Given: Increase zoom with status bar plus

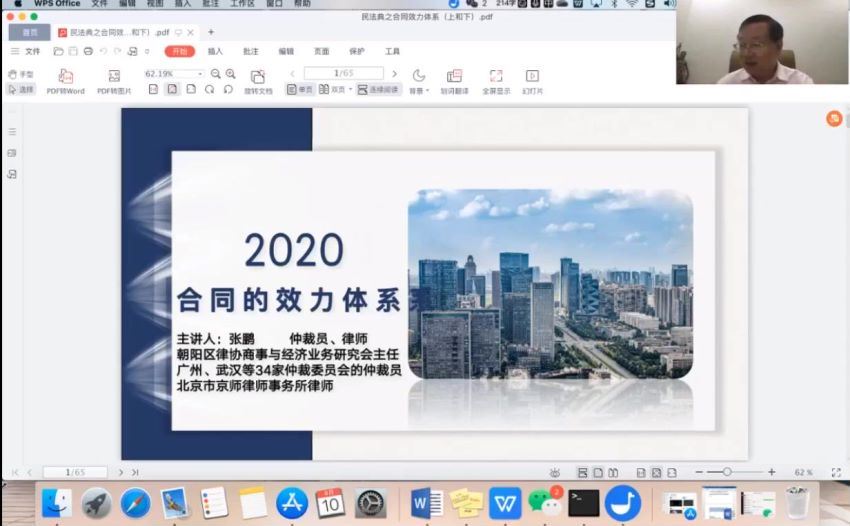Looking at the screenshot, I should [x=771, y=472].
